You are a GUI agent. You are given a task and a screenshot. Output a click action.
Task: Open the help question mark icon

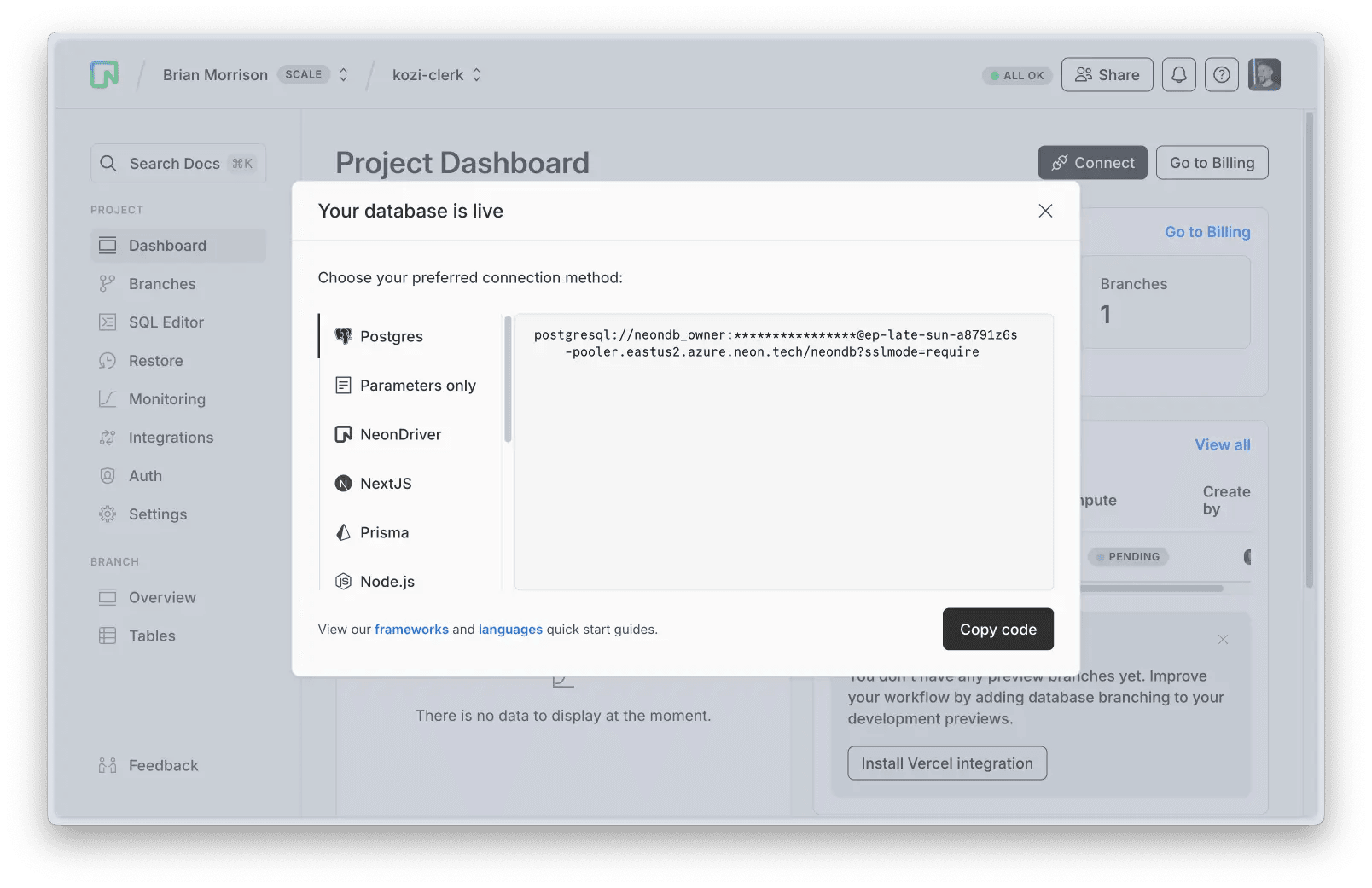tap(1221, 75)
